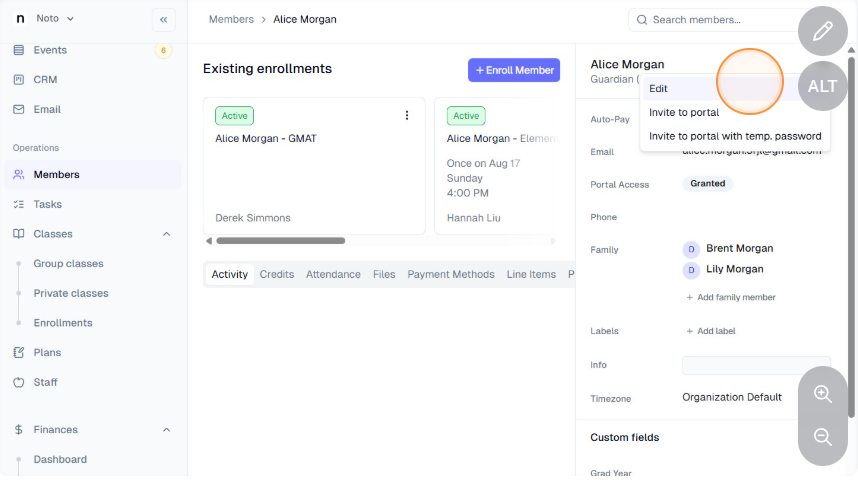Click the right panel vertical scrollbar
This screenshot has height=483, width=858.
tap(851, 235)
